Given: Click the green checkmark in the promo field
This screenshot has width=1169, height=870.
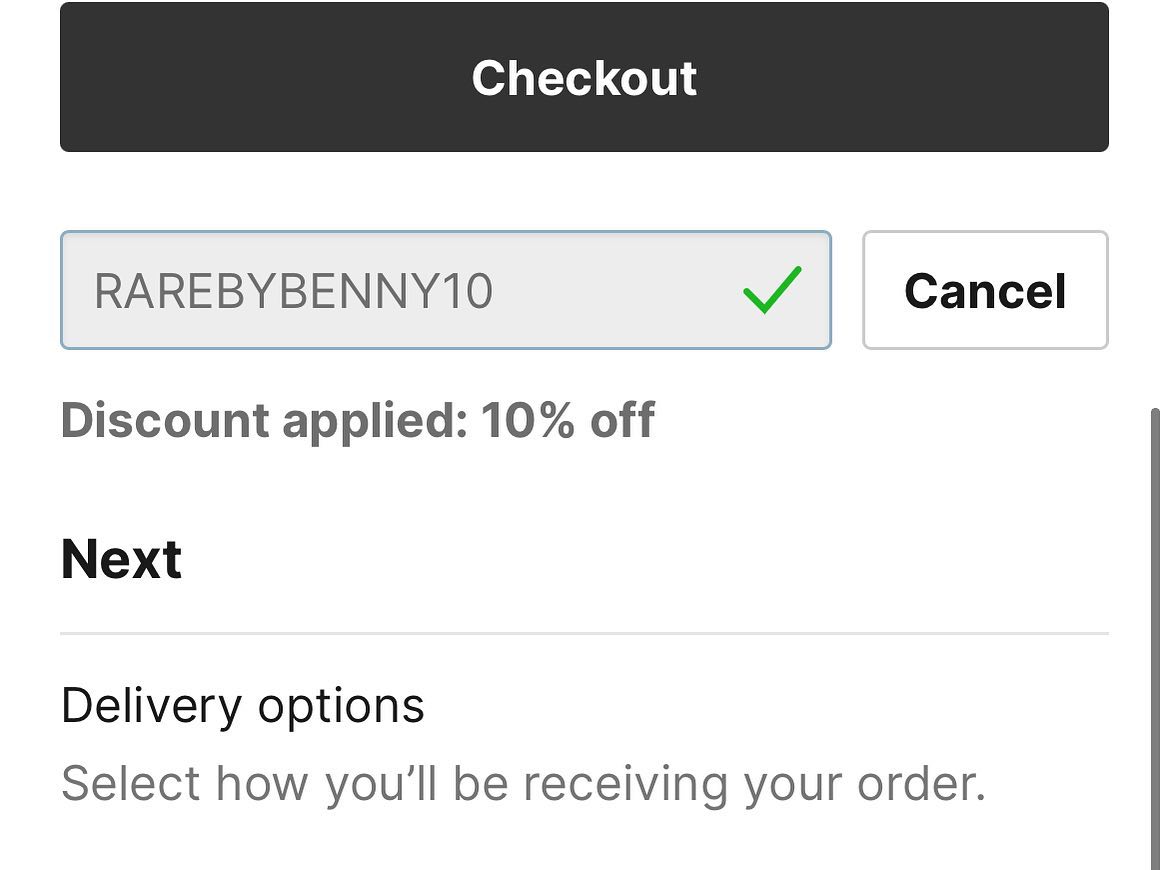Looking at the screenshot, I should pyautogui.click(x=772, y=290).
